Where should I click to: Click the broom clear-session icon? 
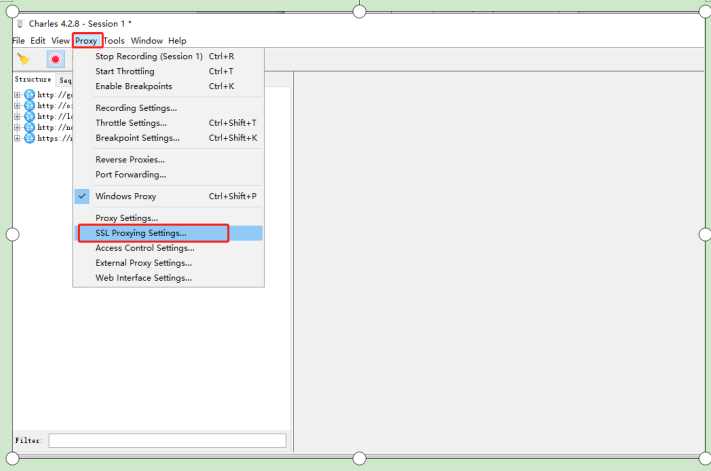pyautogui.click(x=23, y=59)
